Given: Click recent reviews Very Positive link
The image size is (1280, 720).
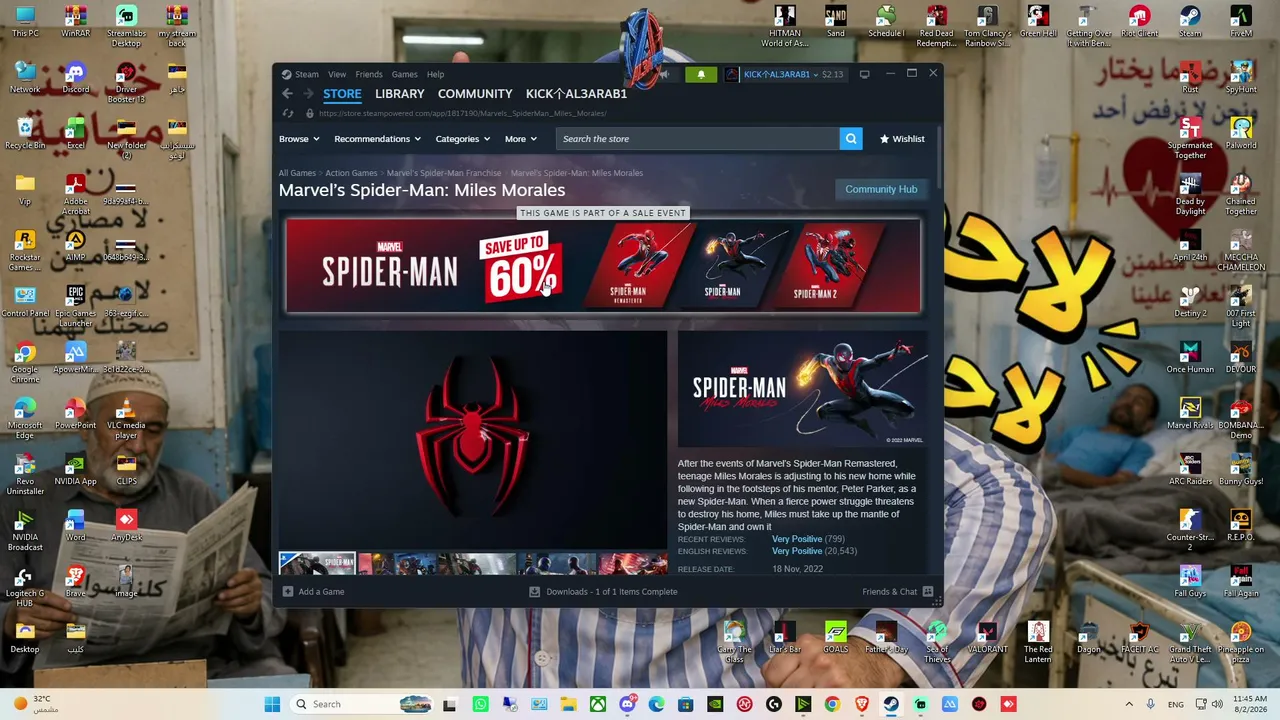Looking at the screenshot, I should [797, 540].
